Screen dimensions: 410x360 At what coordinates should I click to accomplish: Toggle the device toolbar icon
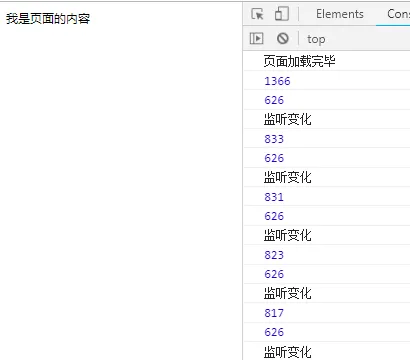(282, 14)
